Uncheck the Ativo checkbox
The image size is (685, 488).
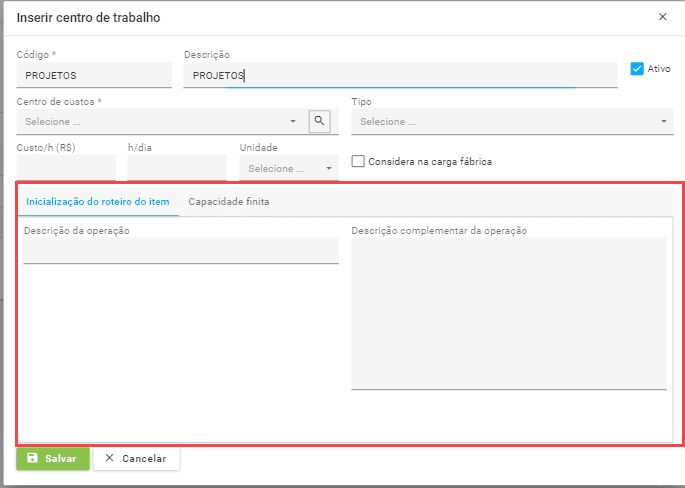637,69
